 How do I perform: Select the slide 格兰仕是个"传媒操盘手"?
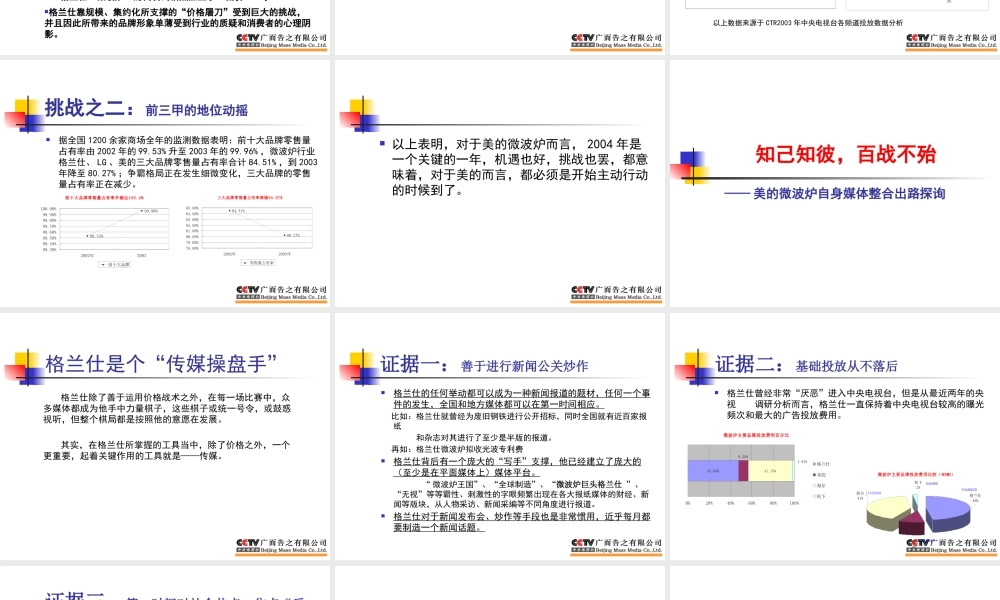click(x=165, y=436)
